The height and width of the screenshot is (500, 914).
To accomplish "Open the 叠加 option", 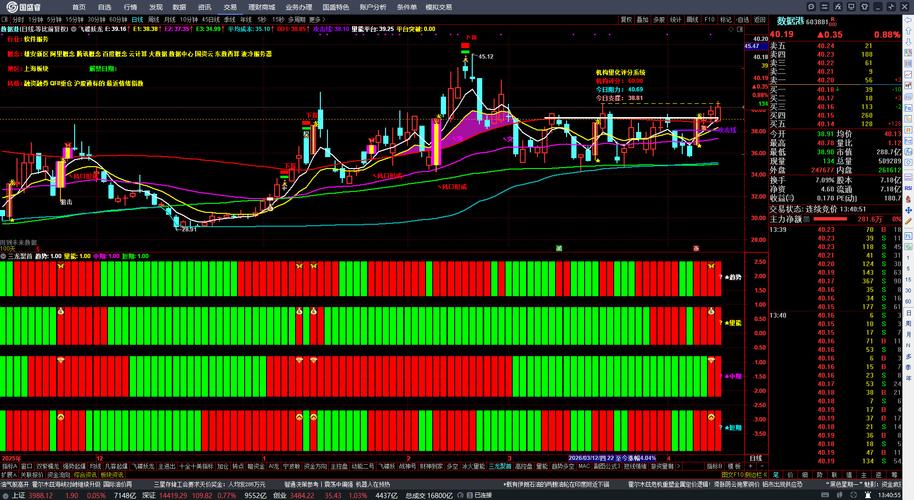I will point(642,20).
